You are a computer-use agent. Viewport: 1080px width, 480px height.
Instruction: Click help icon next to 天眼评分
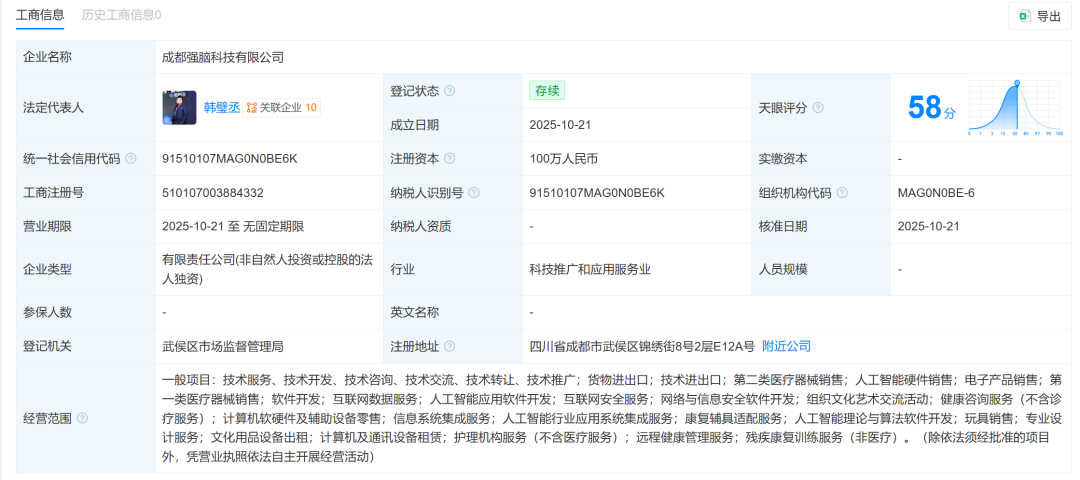(818, 108)
